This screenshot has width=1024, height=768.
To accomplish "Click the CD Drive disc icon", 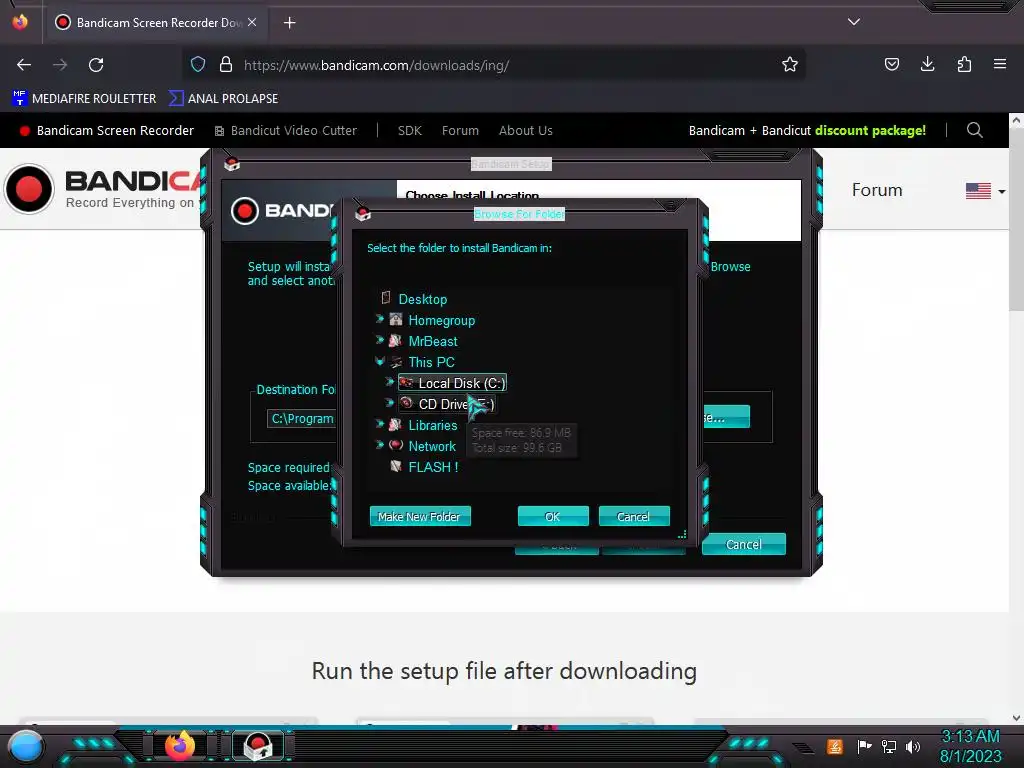I will [x=406, y=403].
